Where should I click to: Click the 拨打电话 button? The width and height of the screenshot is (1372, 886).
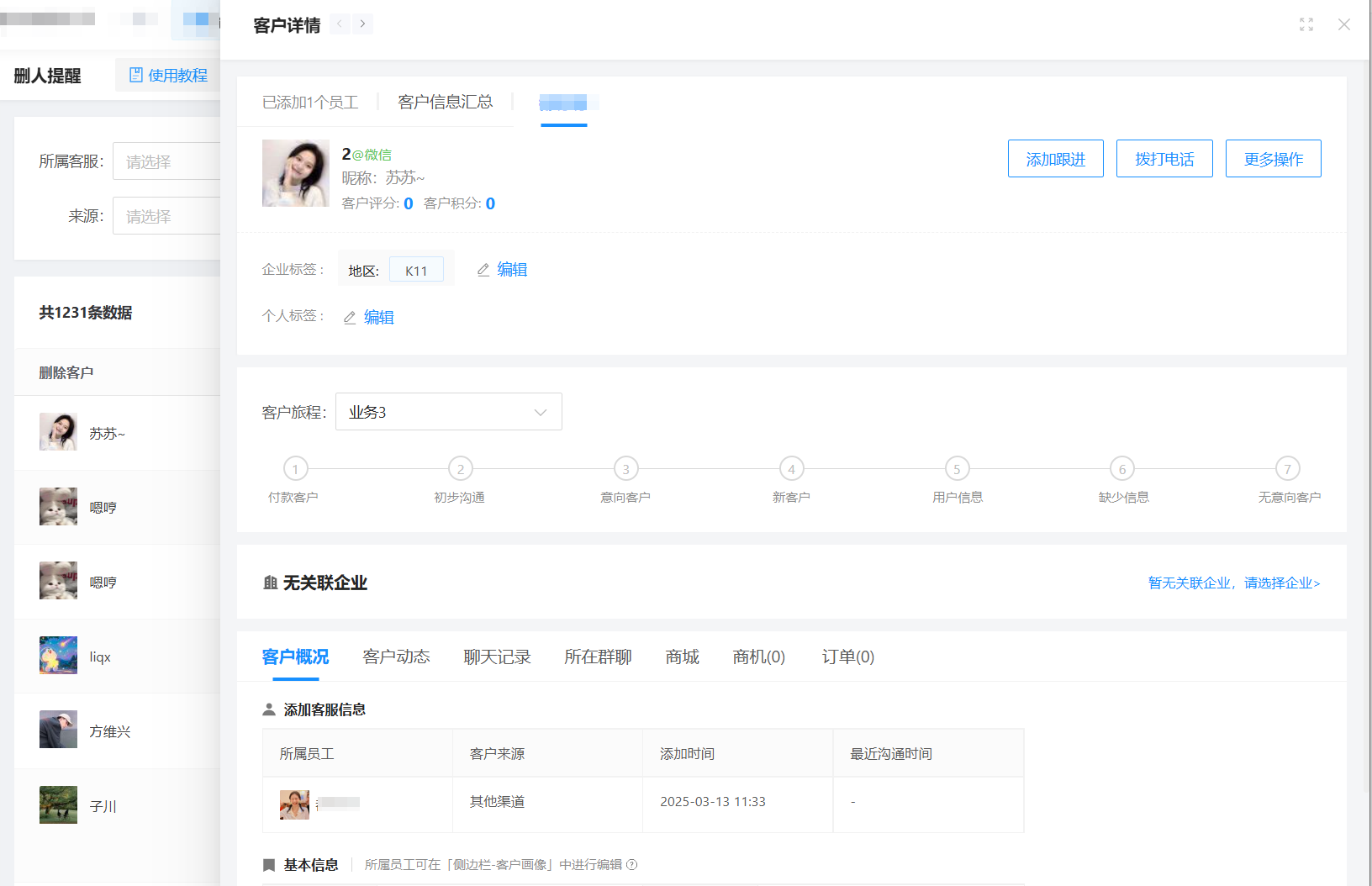coord(1164,159)
